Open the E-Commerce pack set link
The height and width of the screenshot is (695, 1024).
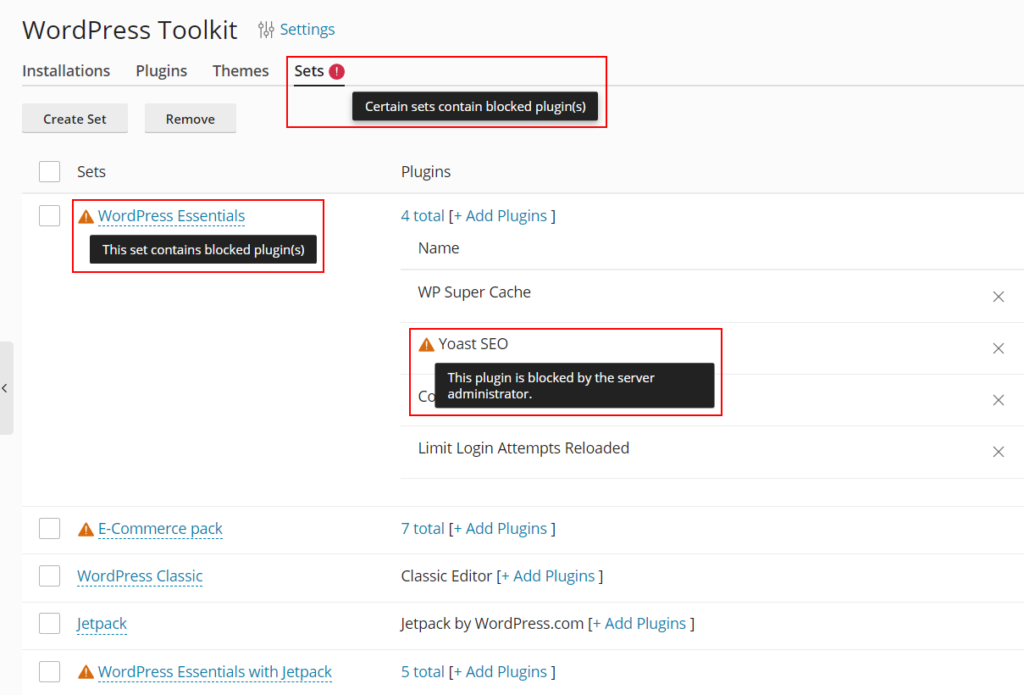pyautogui.click(x=160, y=528)
